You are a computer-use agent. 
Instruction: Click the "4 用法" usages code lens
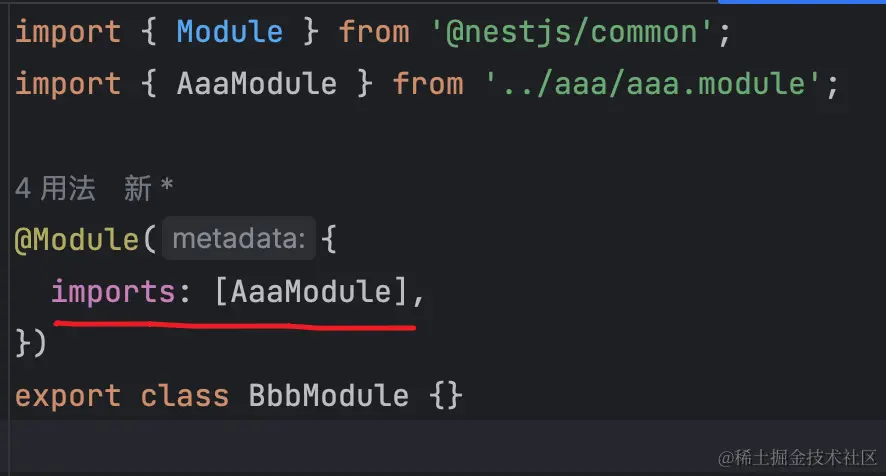pyautogui.click(x=54, y=188)
